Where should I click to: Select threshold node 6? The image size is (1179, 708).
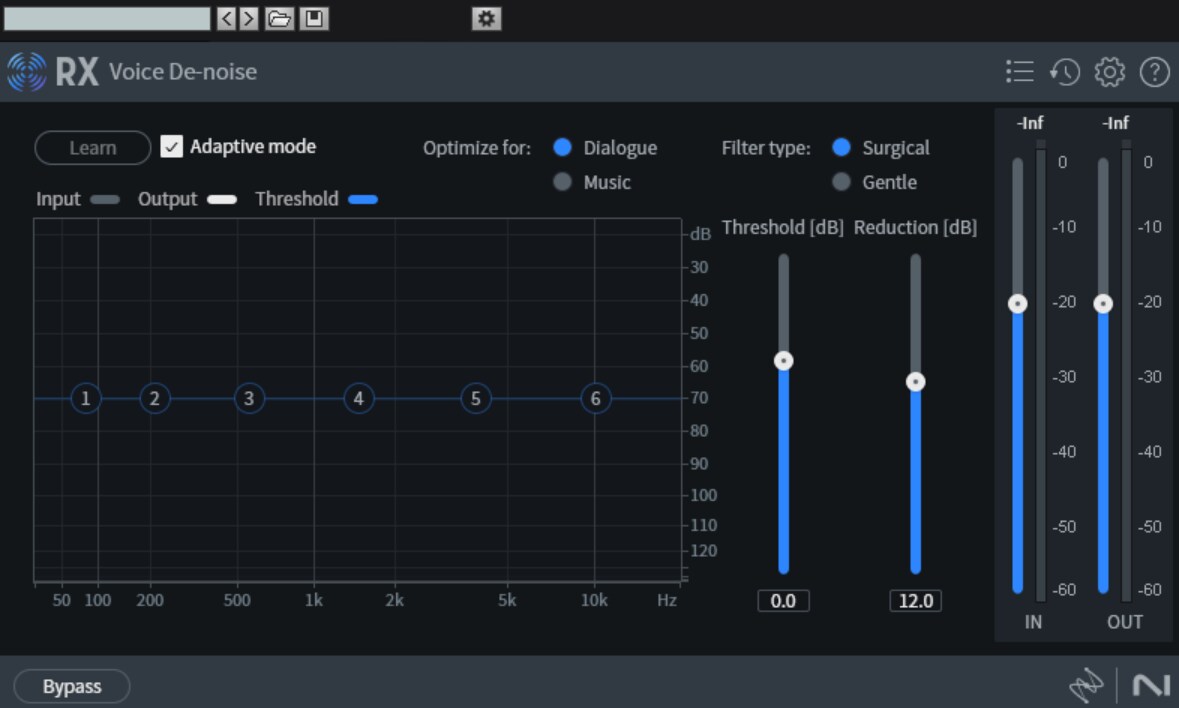tap(596, 398)
